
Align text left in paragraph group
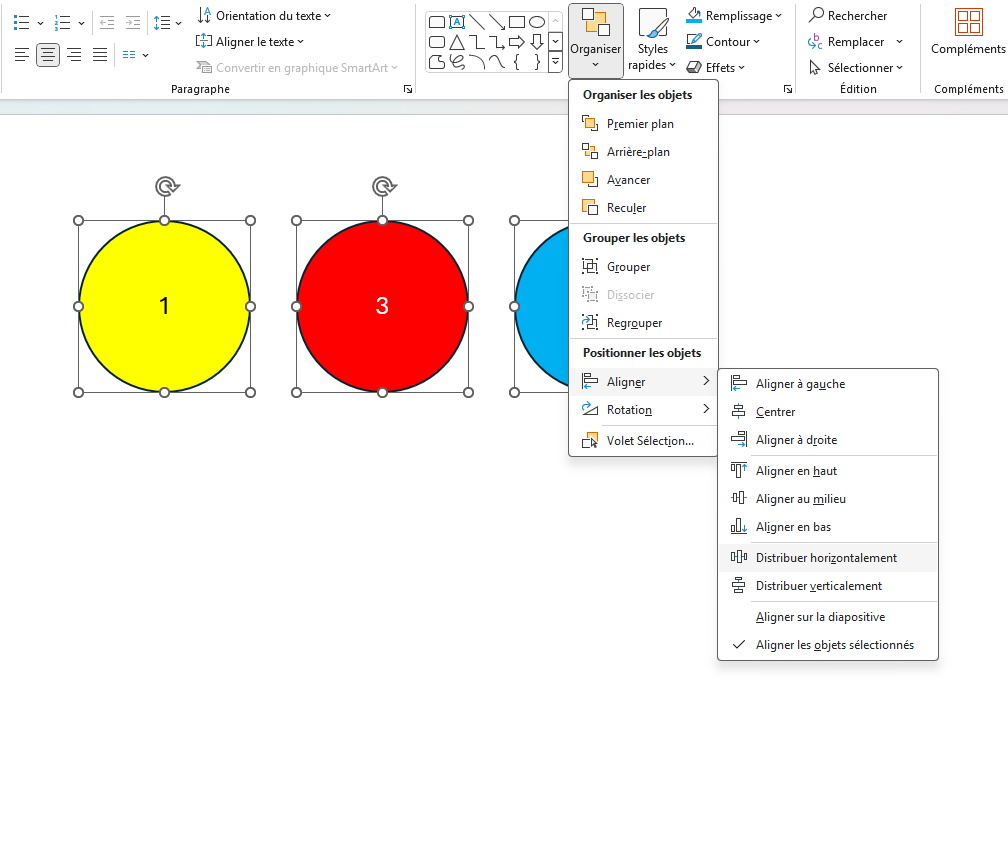tap(22, 55)
